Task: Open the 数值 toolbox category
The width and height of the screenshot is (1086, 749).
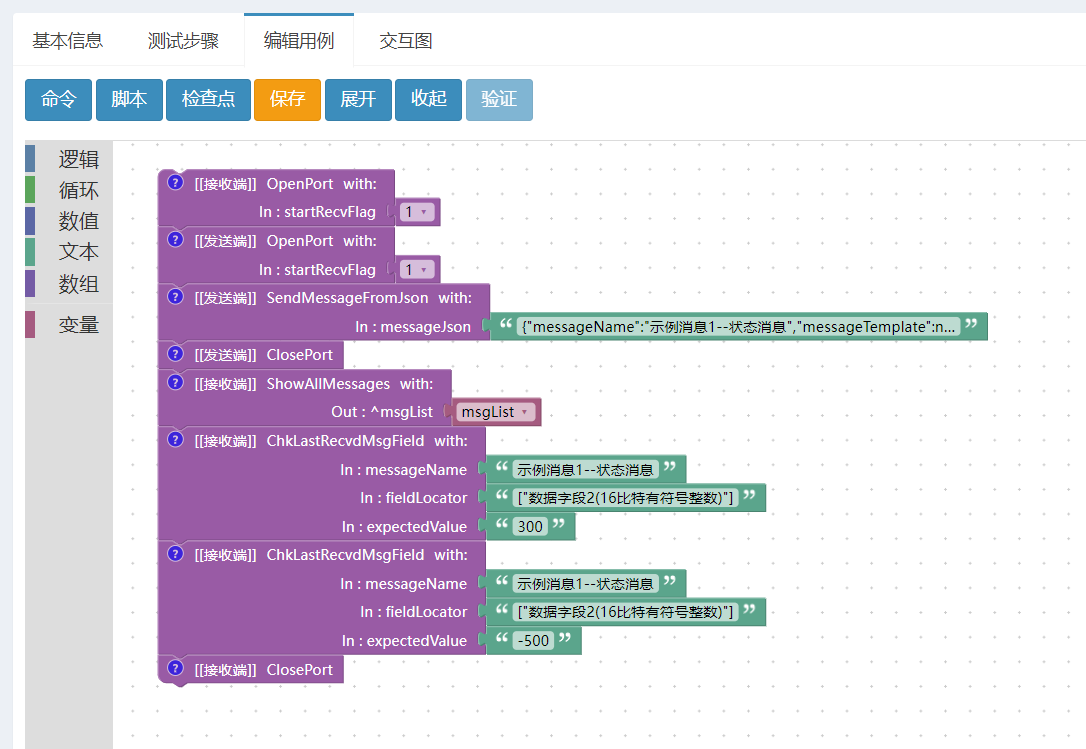Action: tap(69, 221)
